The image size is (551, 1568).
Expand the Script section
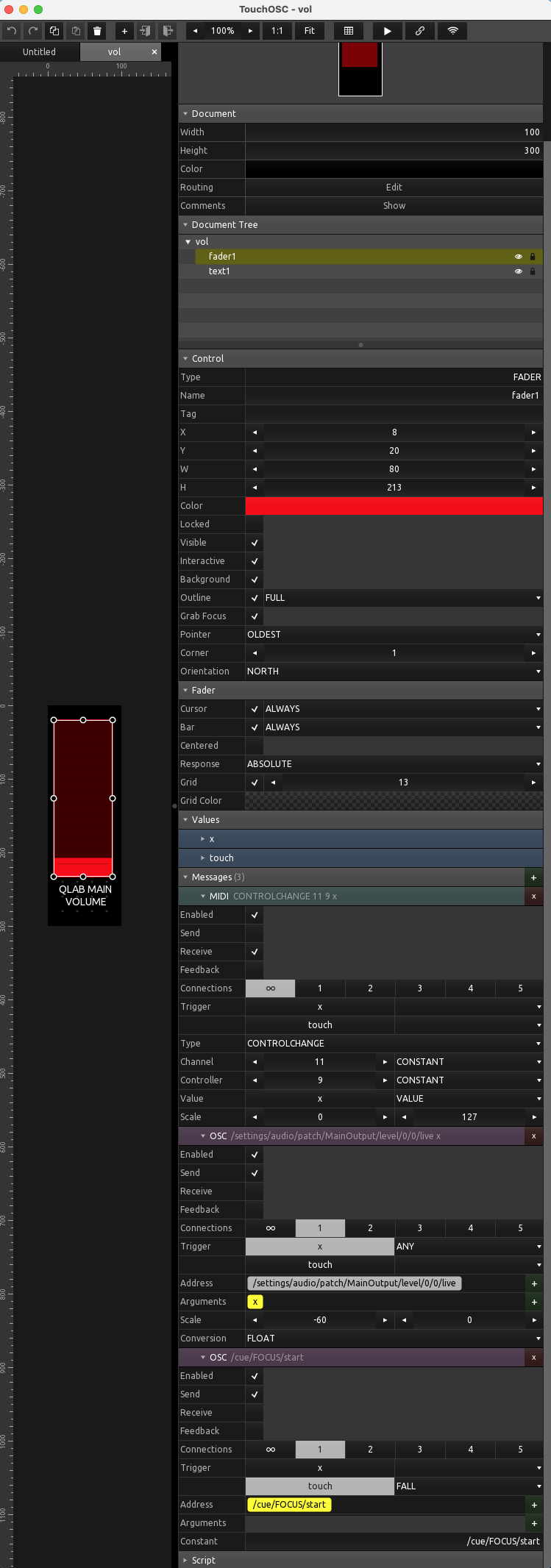[203, 1560]
